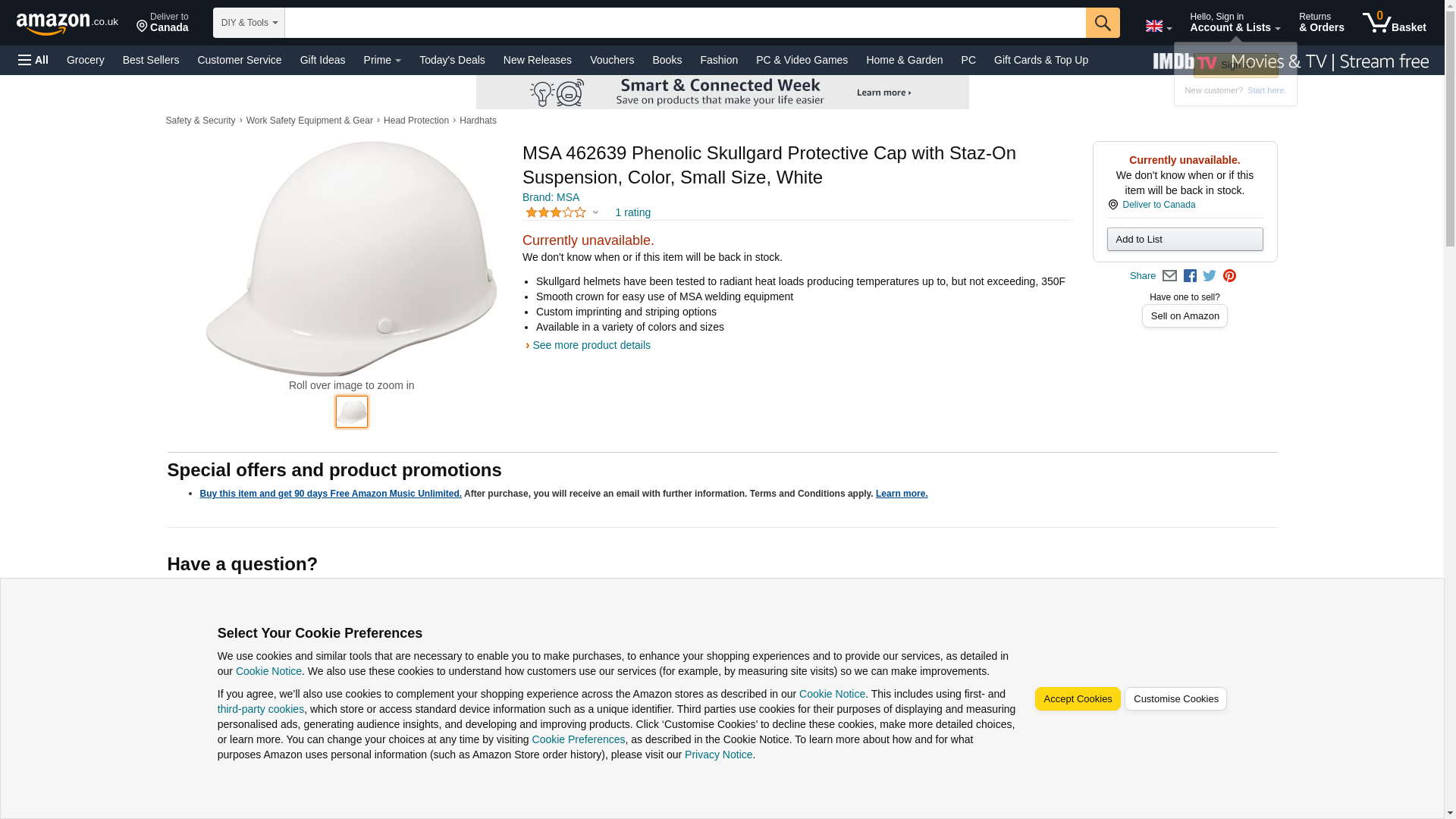Viewport: 1456px width, 819px height.
Task: Open the All hamburger menu
Action: [x=33, y=60]
